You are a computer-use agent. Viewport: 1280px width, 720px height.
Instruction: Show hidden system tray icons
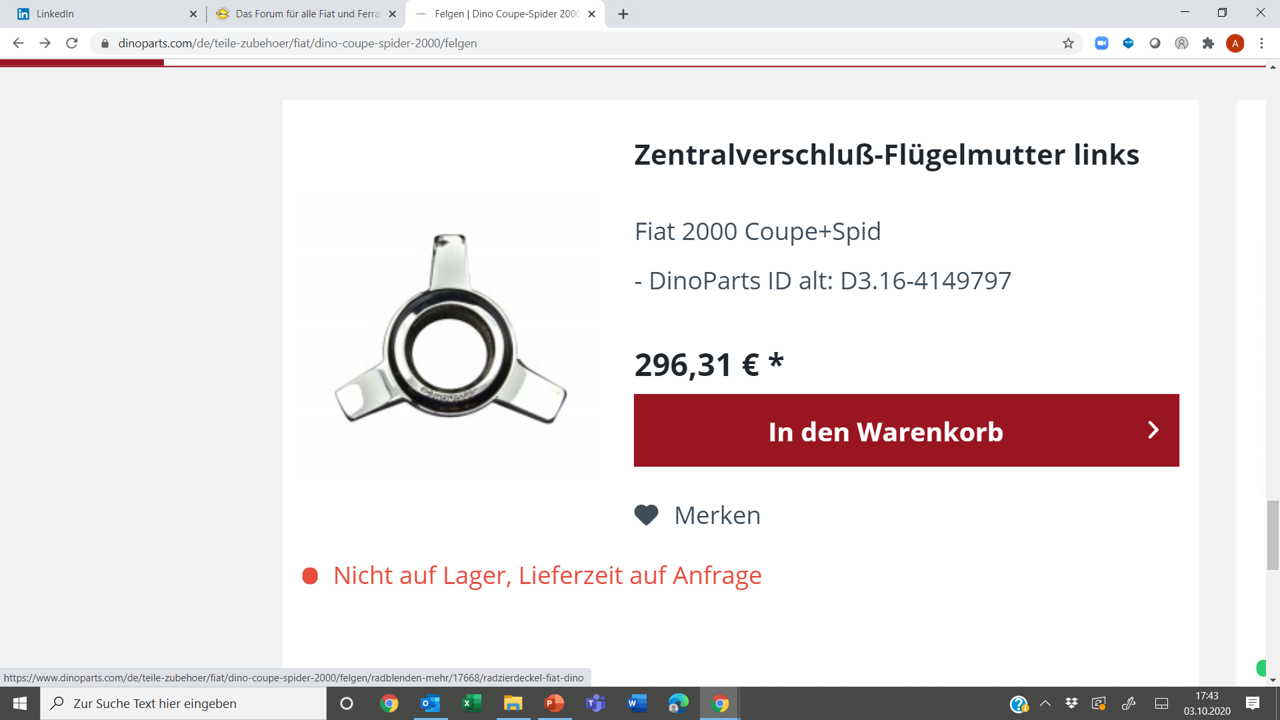[x=1045, y=704]
